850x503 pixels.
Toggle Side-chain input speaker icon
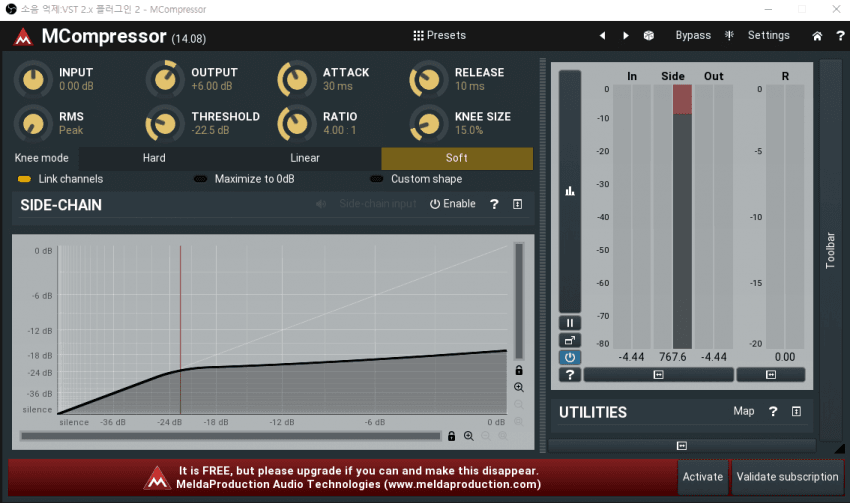321,204
